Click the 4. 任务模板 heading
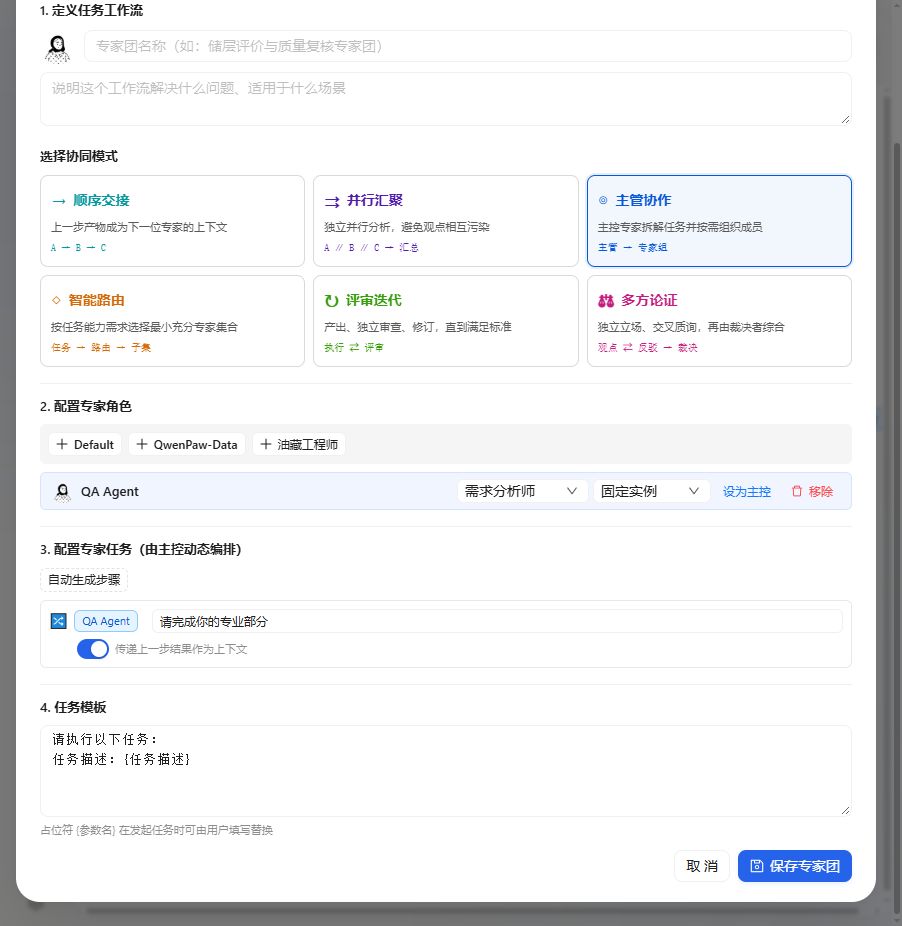The image size is (902, 926). (73, 707)
